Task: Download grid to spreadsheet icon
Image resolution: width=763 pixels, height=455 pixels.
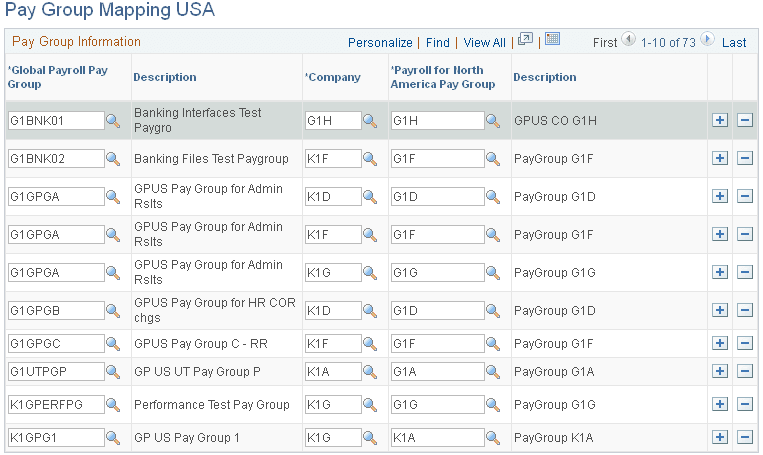Action: click(x=552, y=40)
